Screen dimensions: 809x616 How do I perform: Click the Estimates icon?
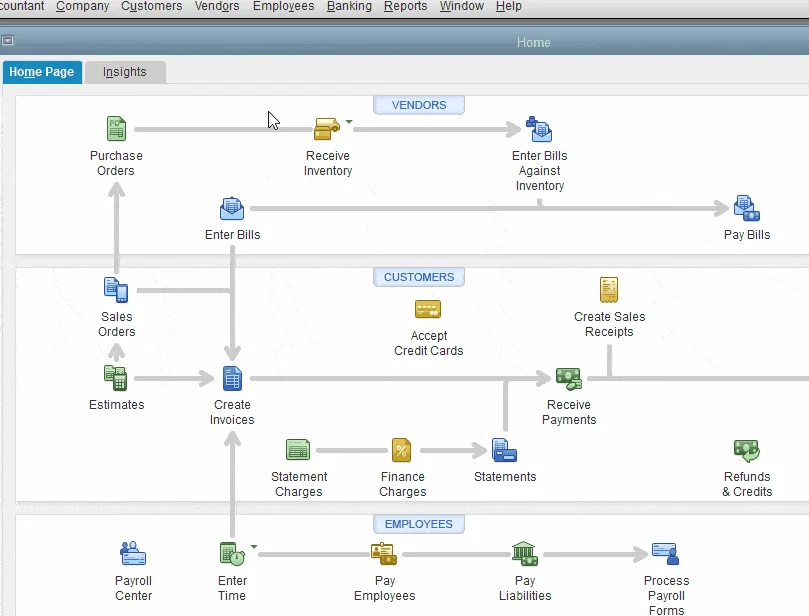(x=116, y=378)
